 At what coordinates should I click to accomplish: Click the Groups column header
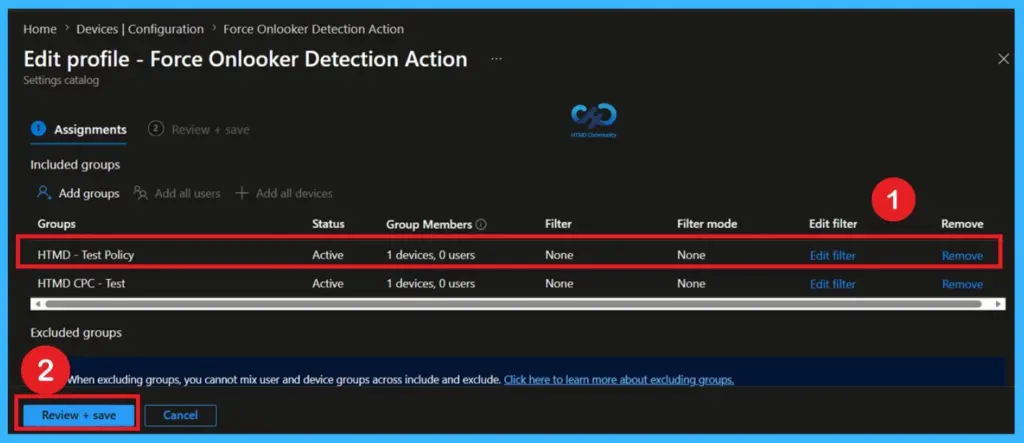point(56,223)
